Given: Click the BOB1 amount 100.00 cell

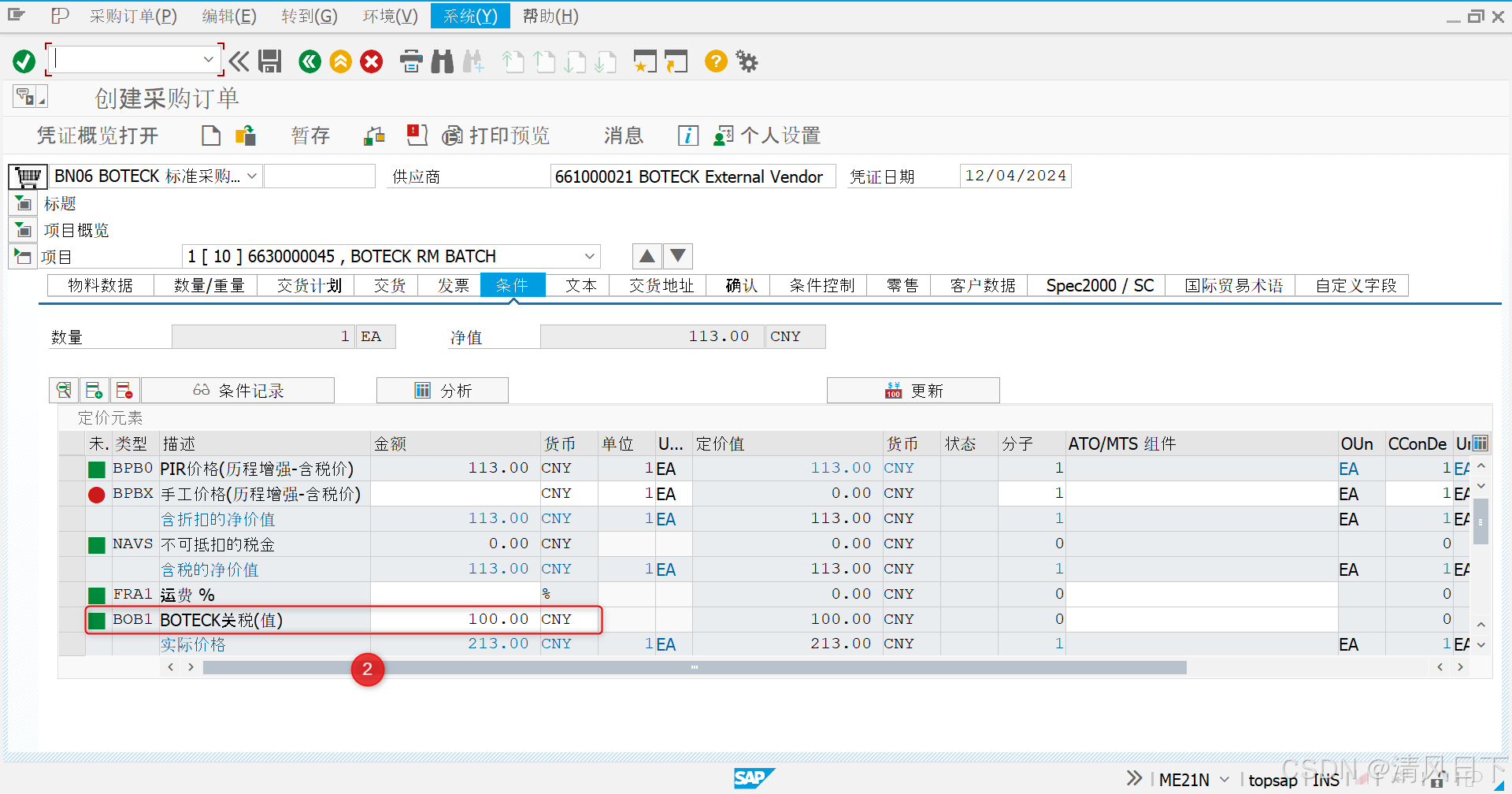Looking at the screenshot, I should coord(456,619).
